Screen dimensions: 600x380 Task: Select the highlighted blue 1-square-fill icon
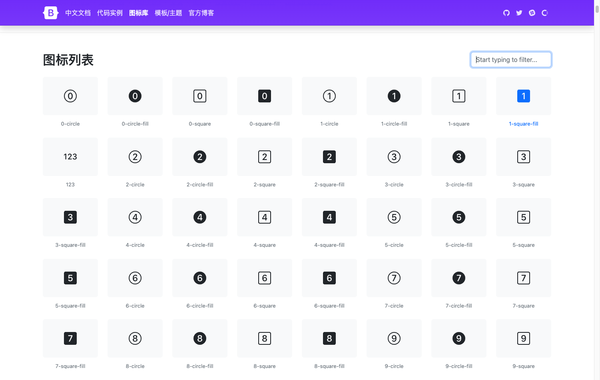pyautogui.click(x=523, y=96)
